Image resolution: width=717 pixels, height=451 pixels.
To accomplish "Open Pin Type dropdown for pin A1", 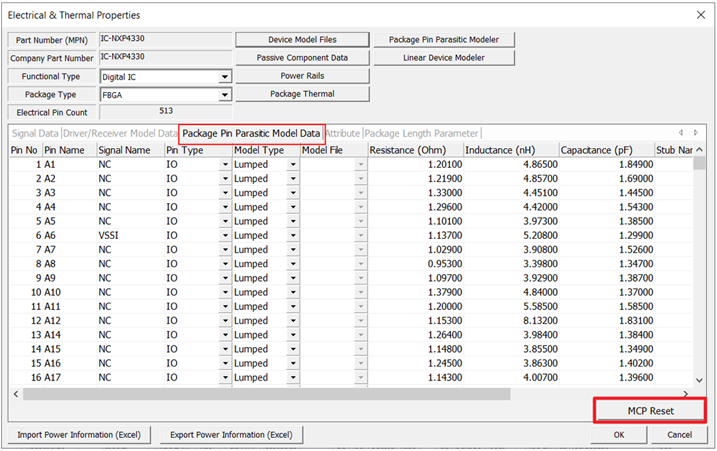I will pyautogui.click(x=224, y=164).
